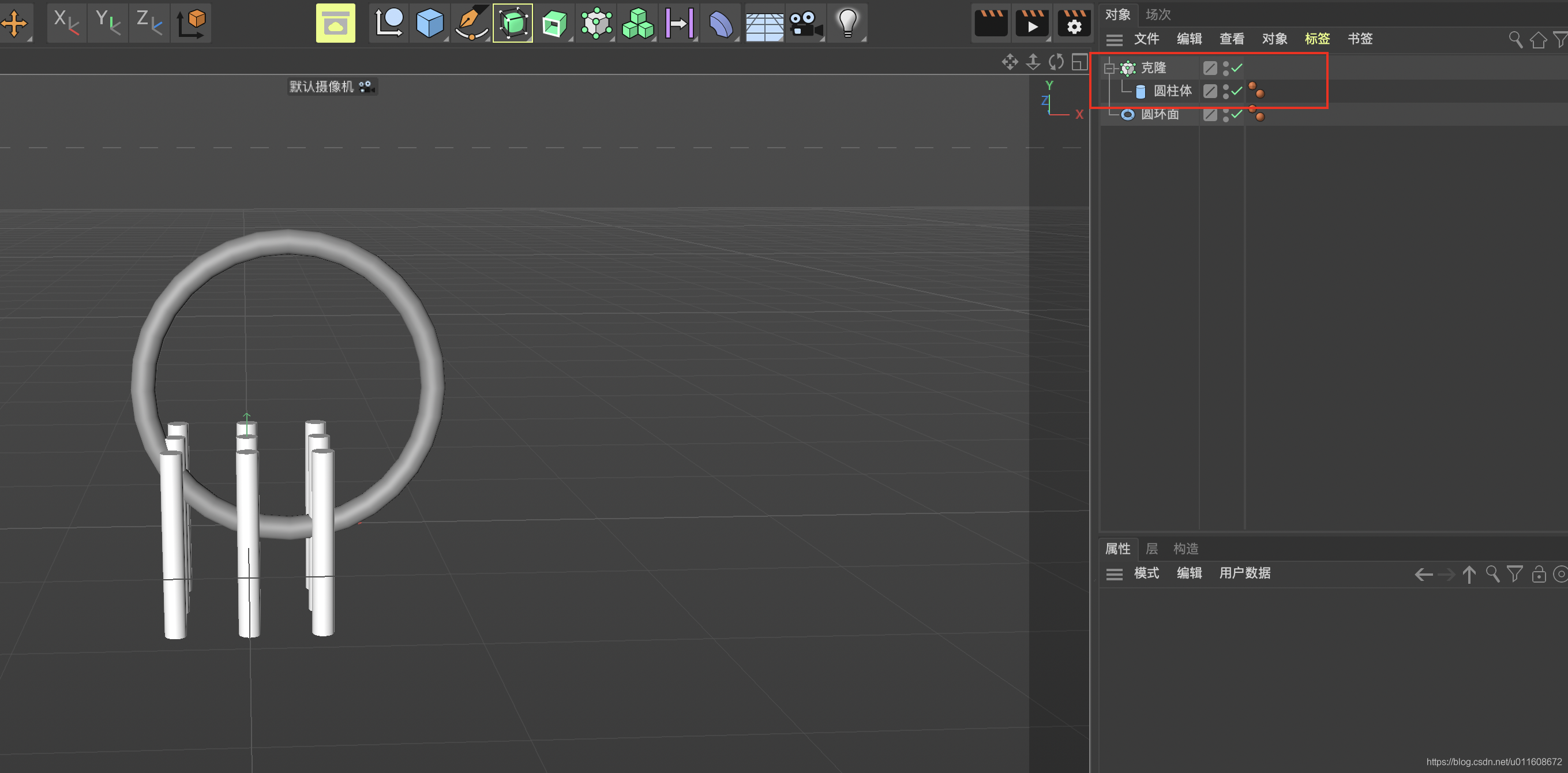This screenshot has width=1568, height=773.
Task: Select the 圆柱体 object in tree
Action: point(1172,91)
